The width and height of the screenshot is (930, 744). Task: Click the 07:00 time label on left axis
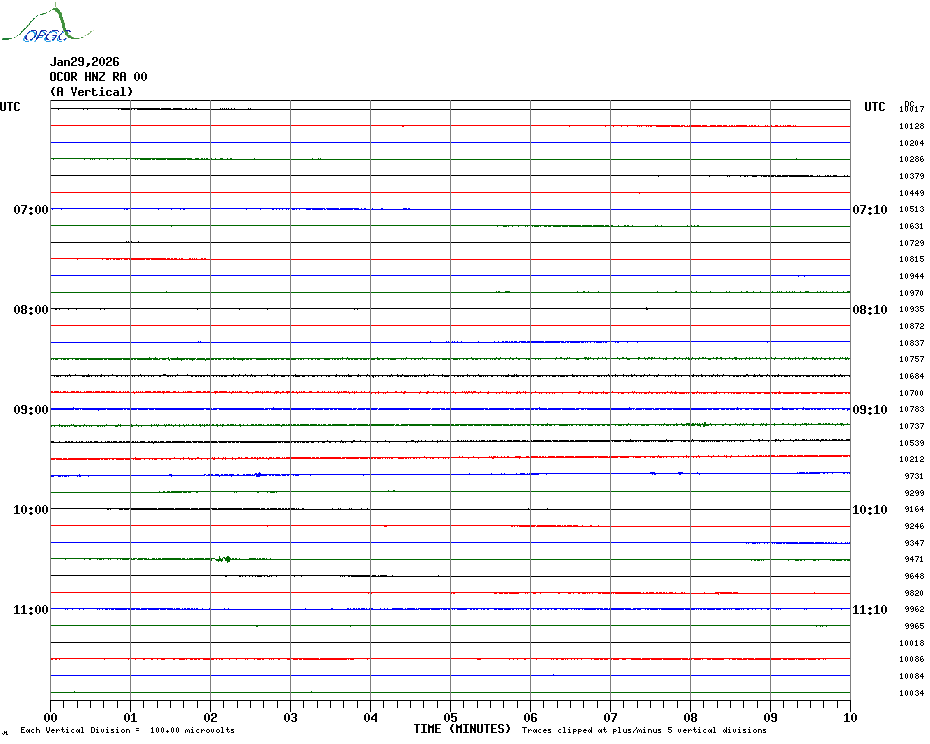(x=31, y=210)
